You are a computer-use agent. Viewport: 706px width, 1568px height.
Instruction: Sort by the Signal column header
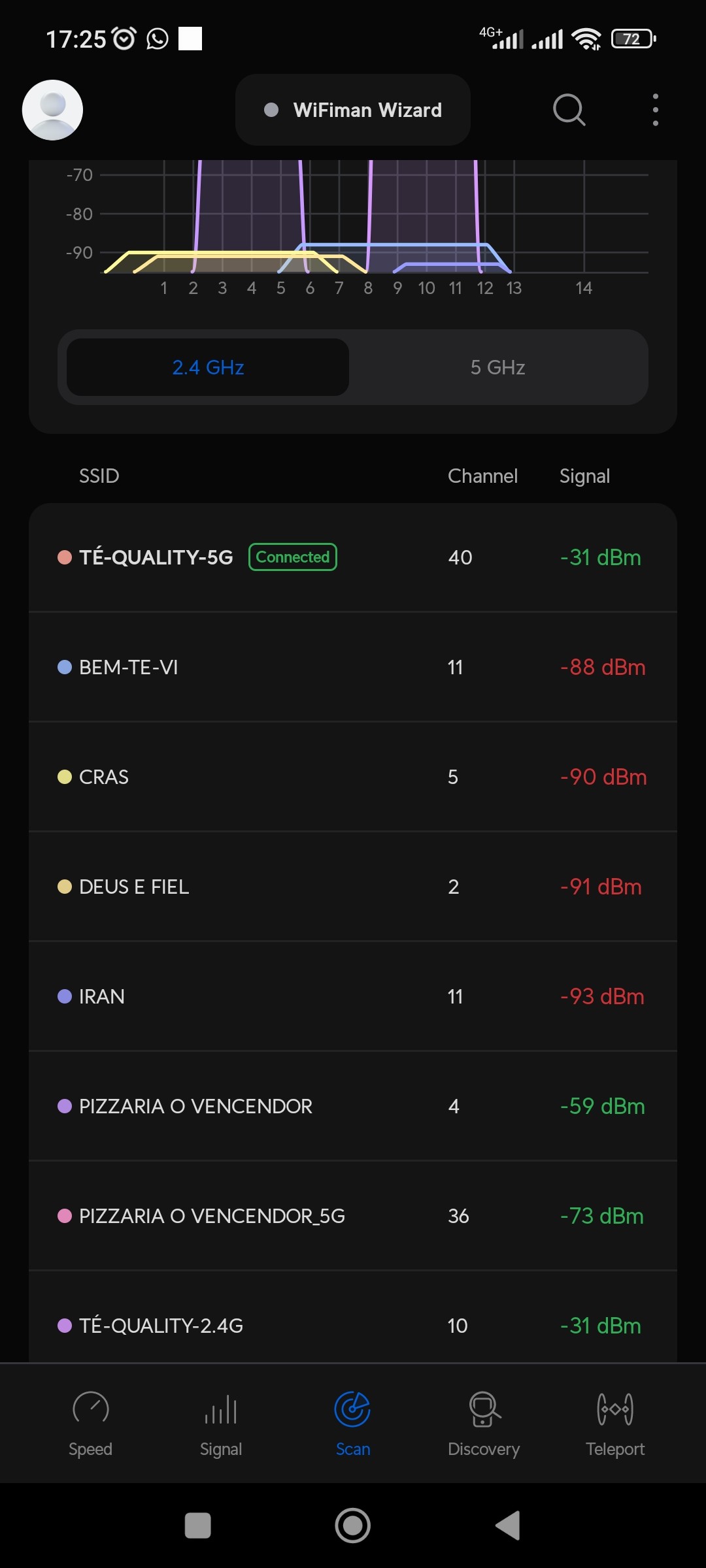coord(584,476)
